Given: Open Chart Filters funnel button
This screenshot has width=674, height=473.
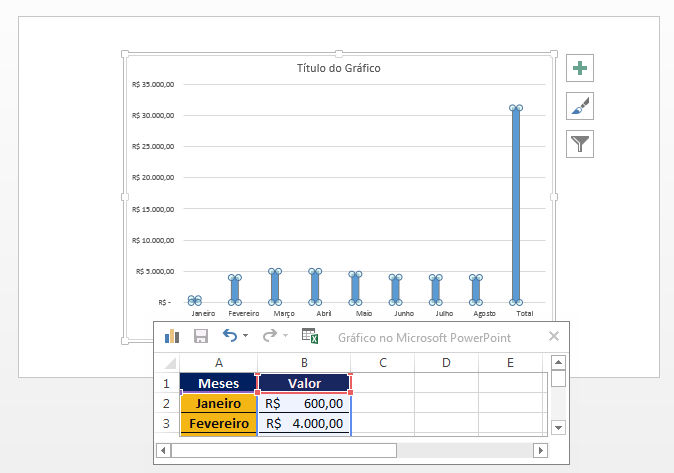Looking at the screenshot, I should (580, 143).
